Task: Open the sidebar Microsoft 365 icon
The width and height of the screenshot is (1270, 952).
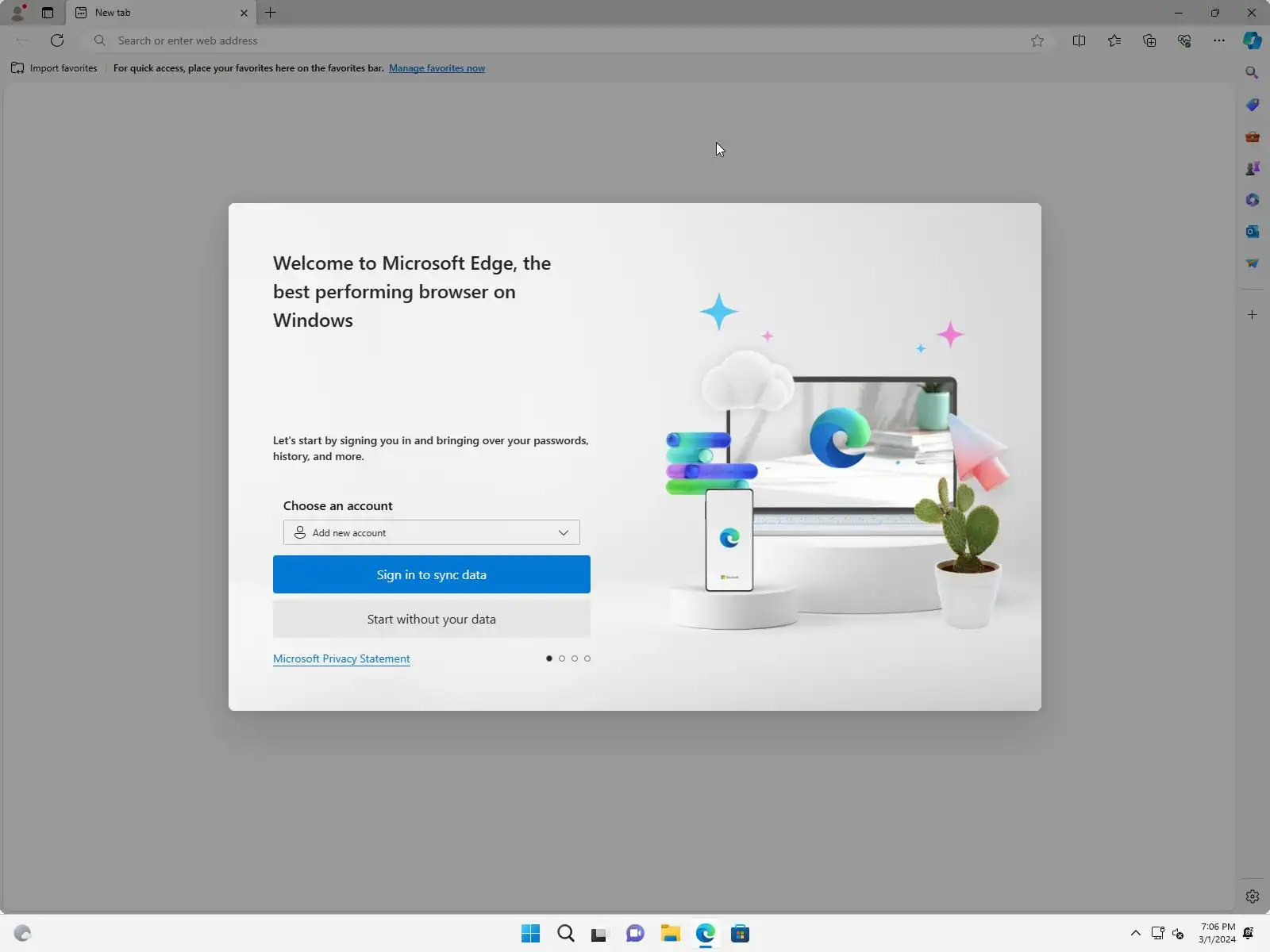Action: (x=1253, y=200)
